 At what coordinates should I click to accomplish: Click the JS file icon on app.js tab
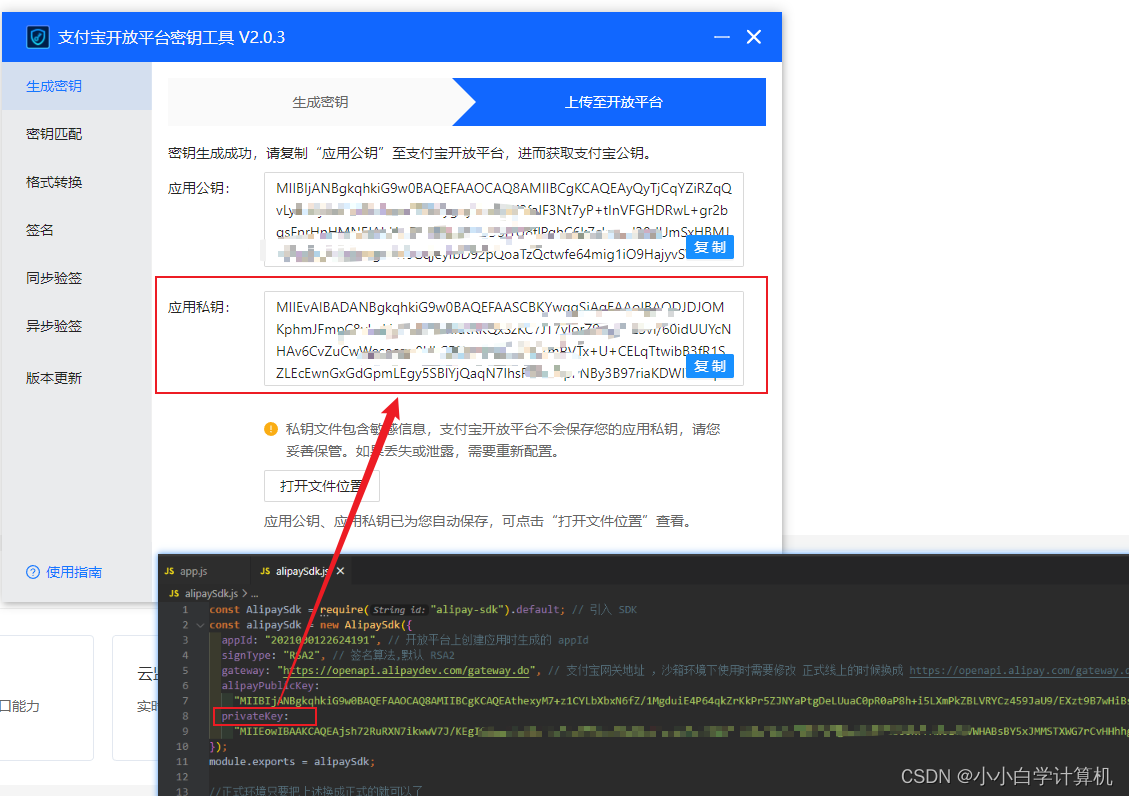tap(170, 571)
